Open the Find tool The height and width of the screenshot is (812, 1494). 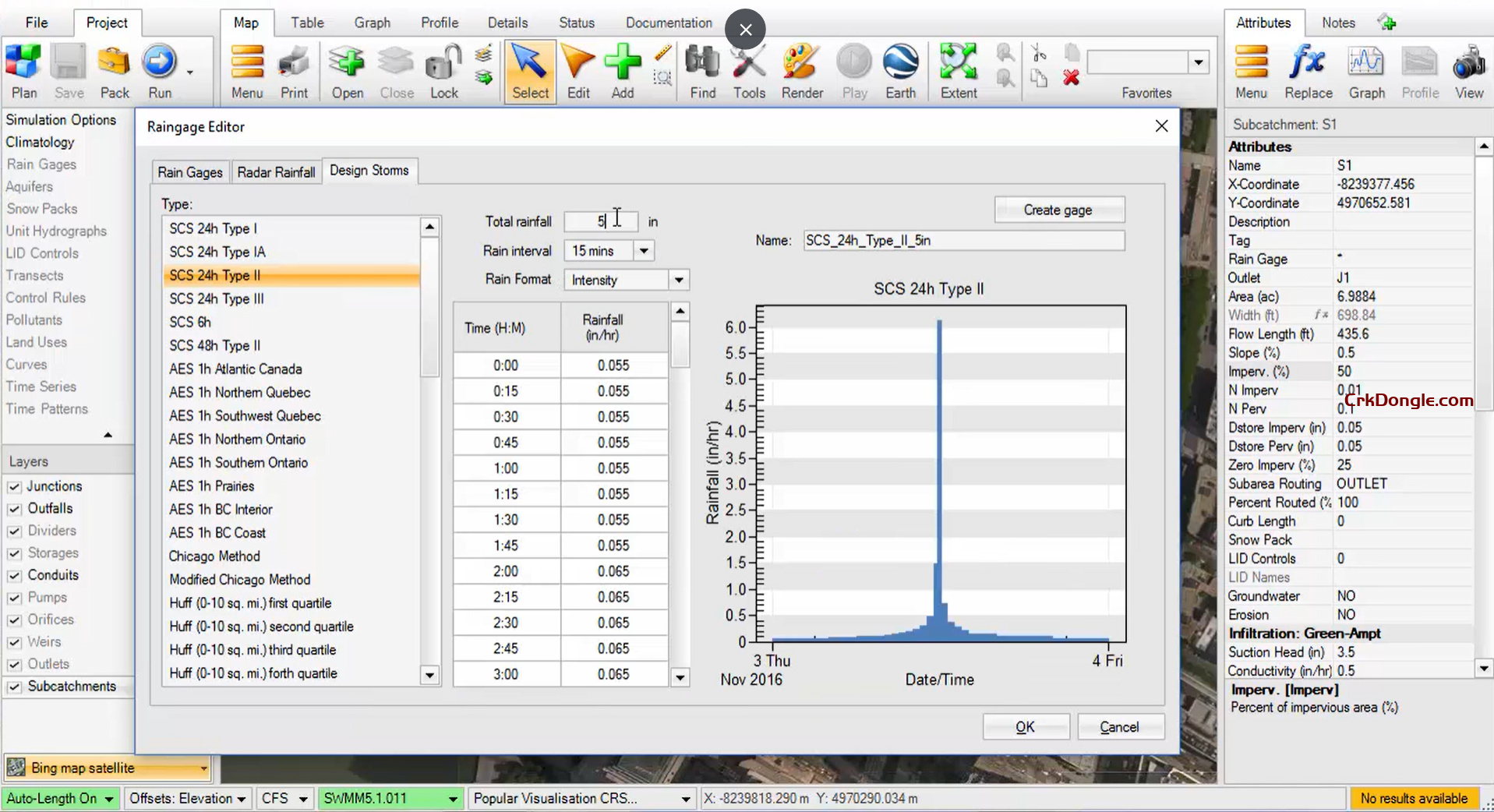click(701, 70)
